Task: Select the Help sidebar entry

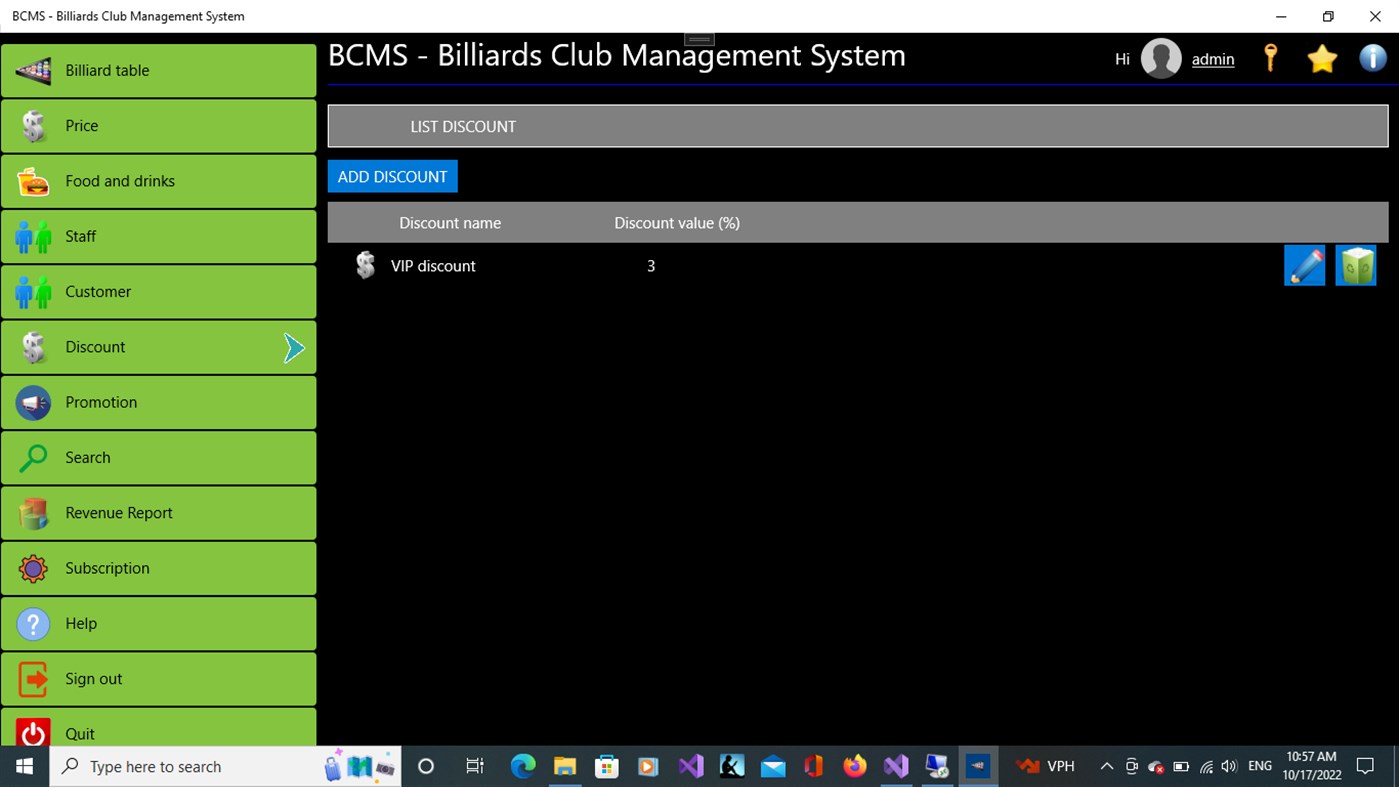Action: coord(82,623)
